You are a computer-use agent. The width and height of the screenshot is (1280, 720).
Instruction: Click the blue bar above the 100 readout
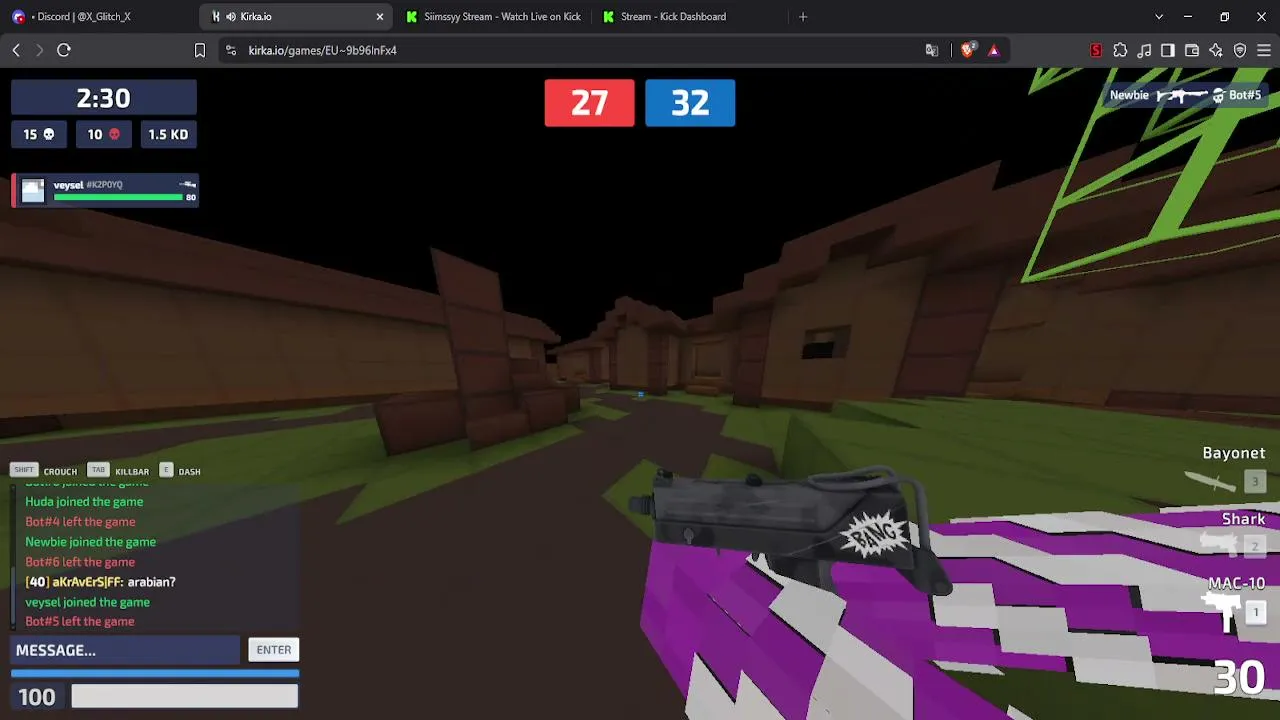(x=155, y=673)
